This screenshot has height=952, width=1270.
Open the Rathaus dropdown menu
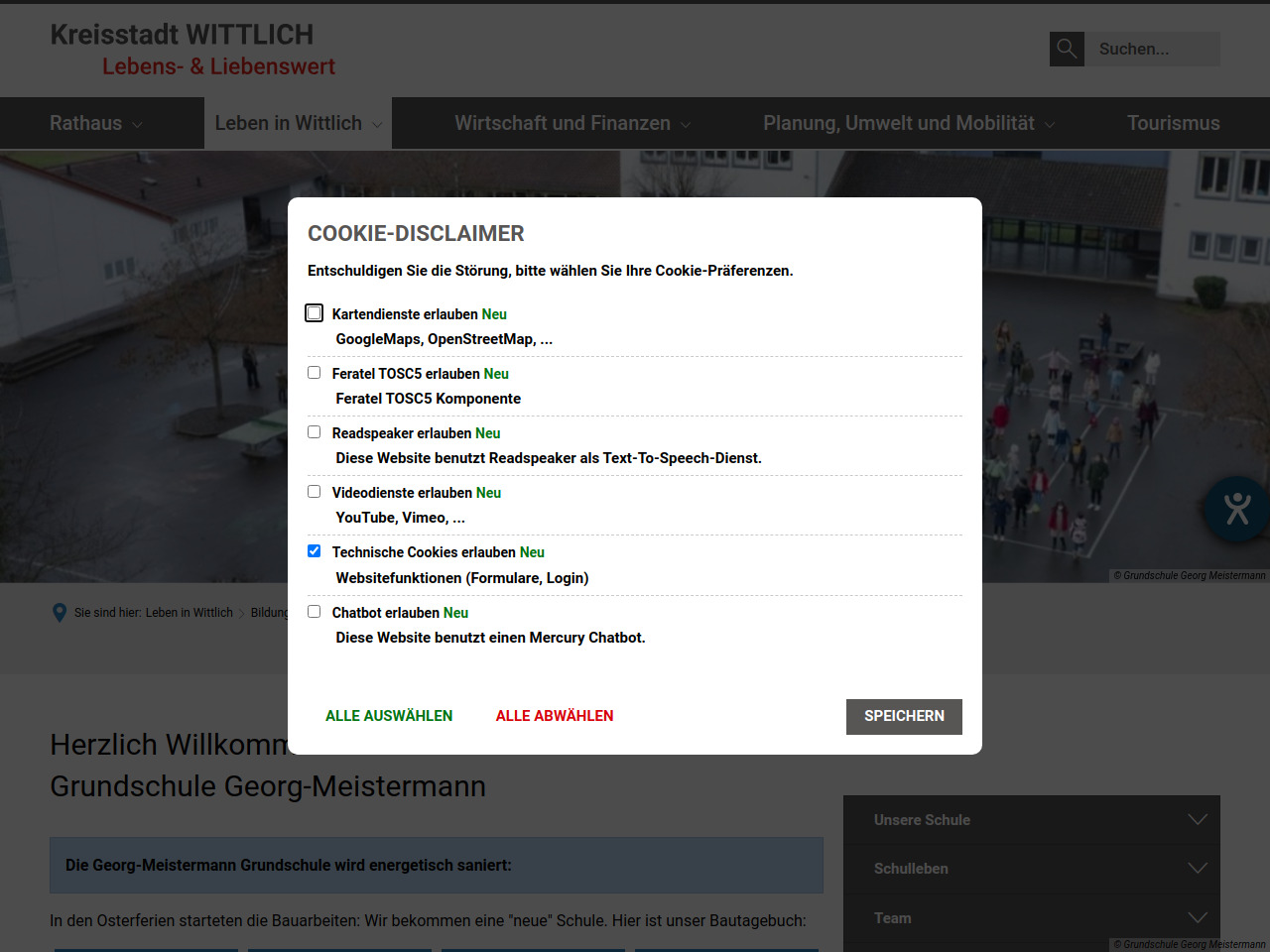pos(96,124)
